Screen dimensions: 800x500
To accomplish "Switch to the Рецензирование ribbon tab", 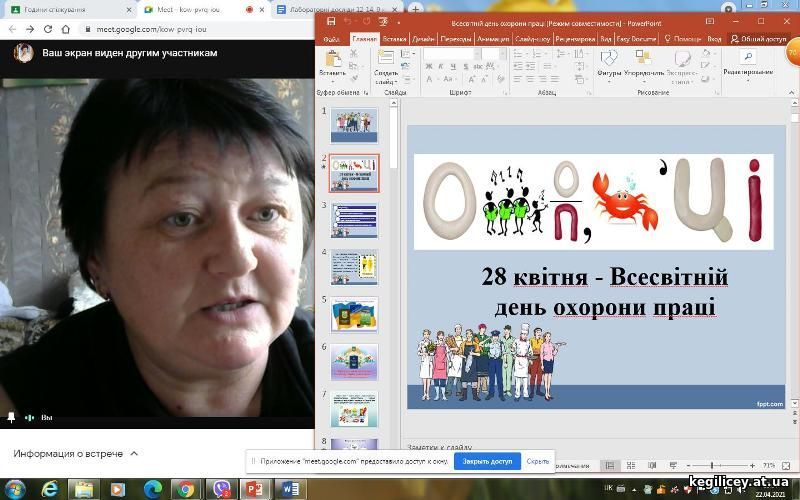I will [575, 39].
